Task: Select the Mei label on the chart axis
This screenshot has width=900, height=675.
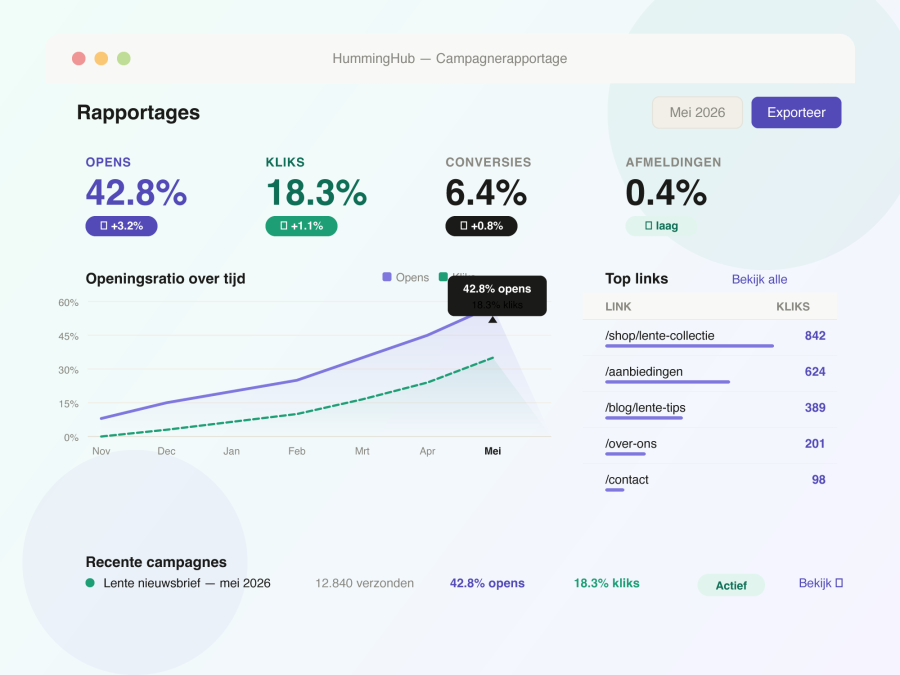Action: [492, 451]
